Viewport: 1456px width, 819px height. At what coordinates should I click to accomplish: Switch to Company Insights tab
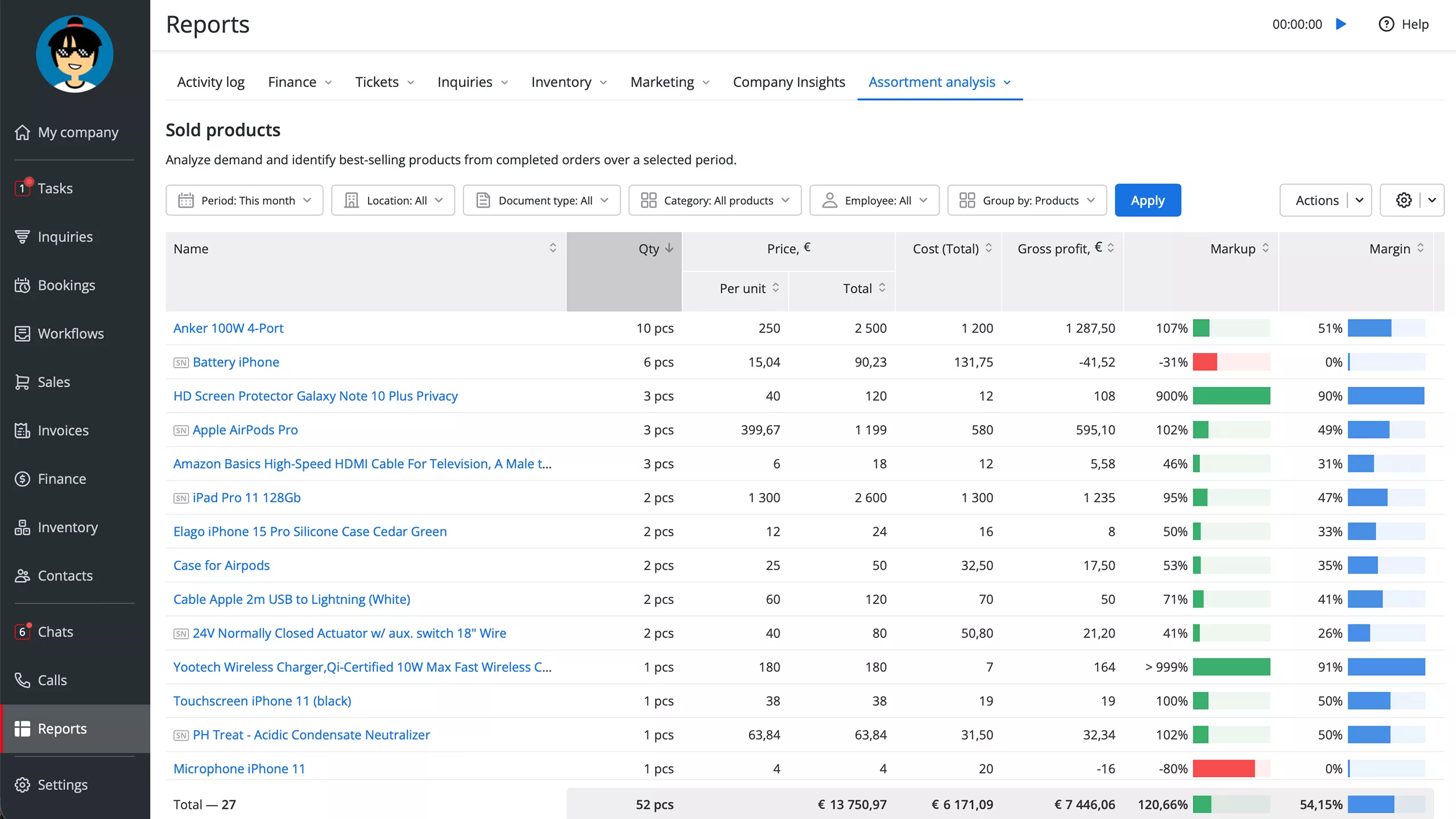pyautogui.click(x=789, y=82)
